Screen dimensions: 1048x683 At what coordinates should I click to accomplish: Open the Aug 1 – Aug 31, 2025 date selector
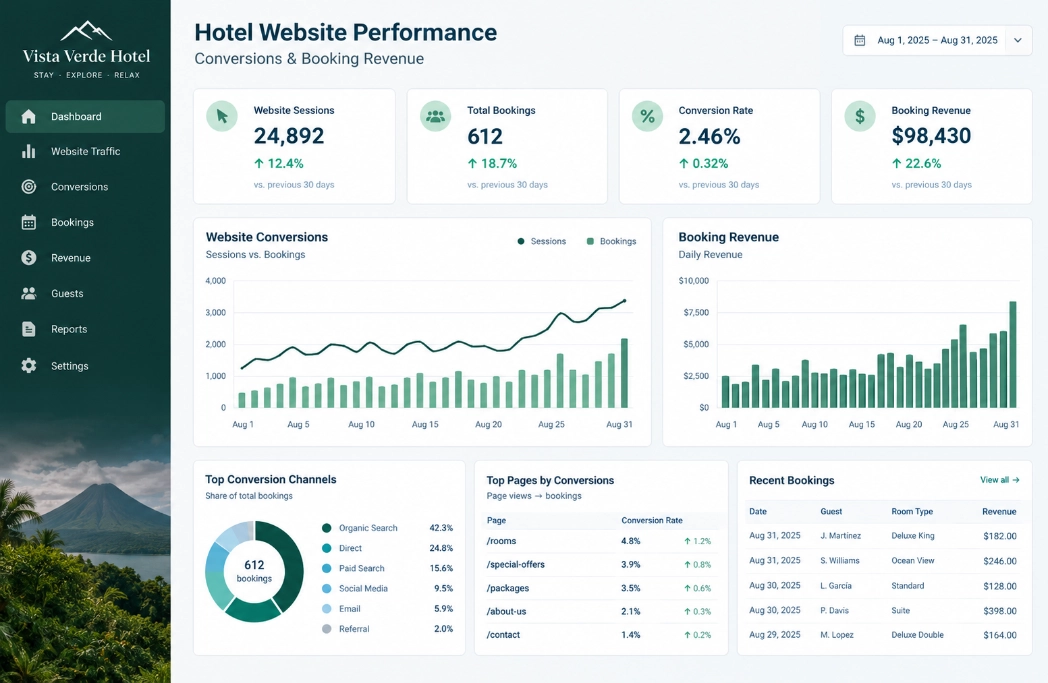[937, 40]
